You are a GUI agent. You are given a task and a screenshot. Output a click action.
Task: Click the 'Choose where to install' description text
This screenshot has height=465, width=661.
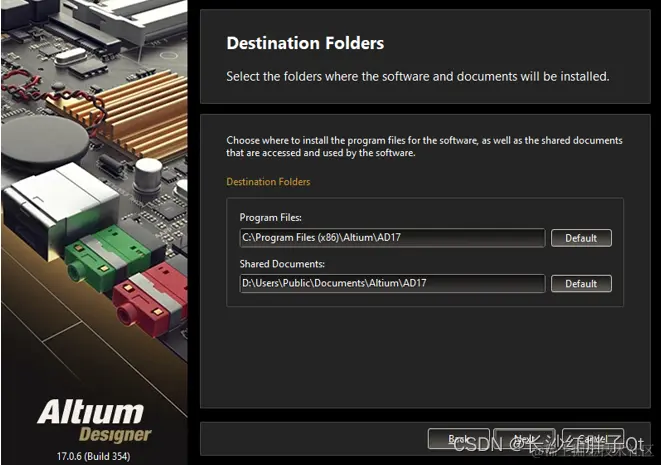(x=424, y=146)
